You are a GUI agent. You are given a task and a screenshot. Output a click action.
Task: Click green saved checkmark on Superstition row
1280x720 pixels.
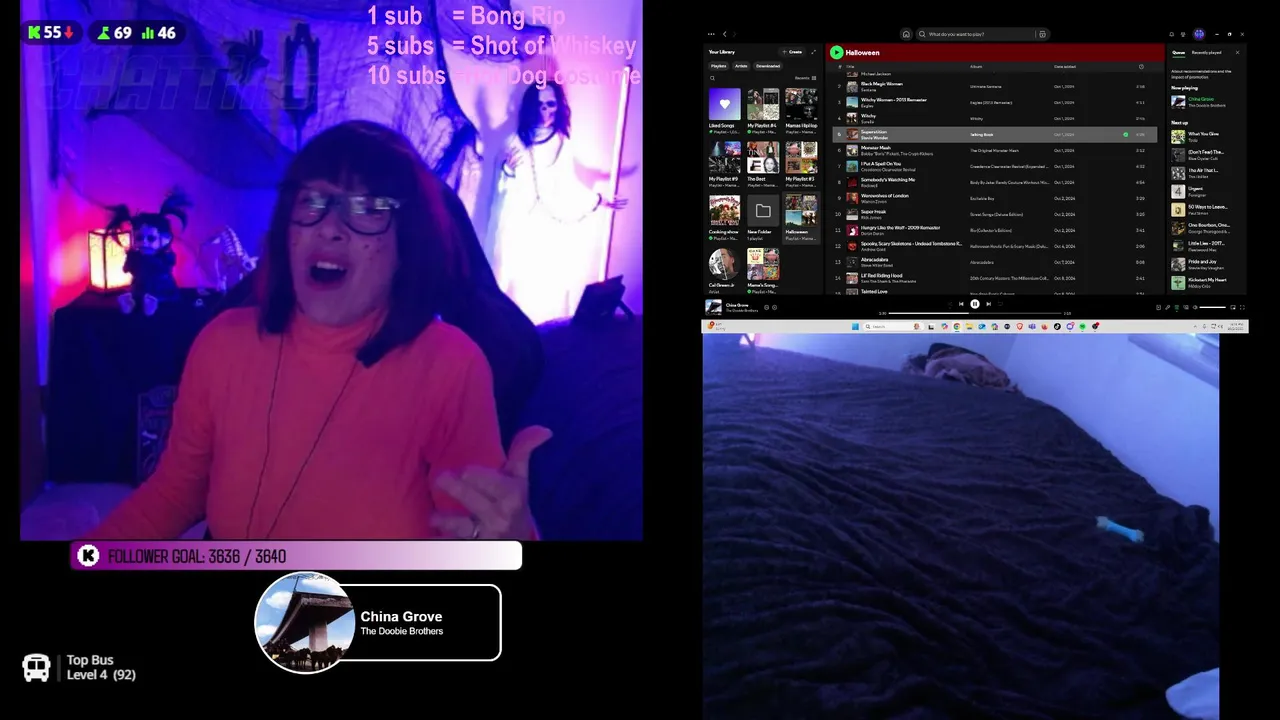coord(1125,134)
